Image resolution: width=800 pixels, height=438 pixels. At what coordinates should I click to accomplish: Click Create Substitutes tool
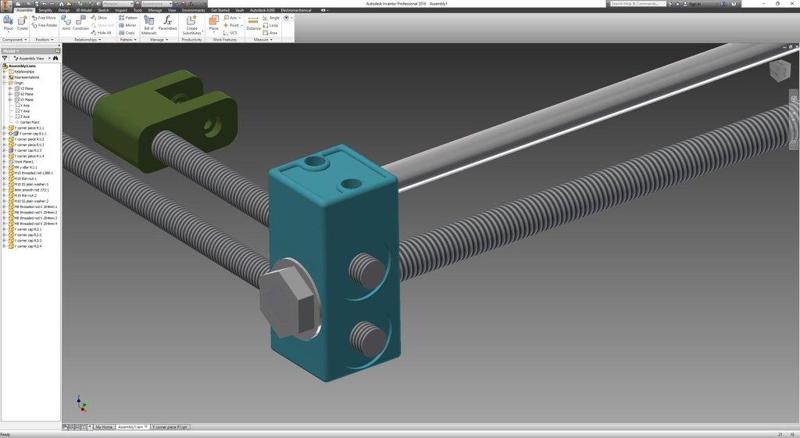(191, 25)
